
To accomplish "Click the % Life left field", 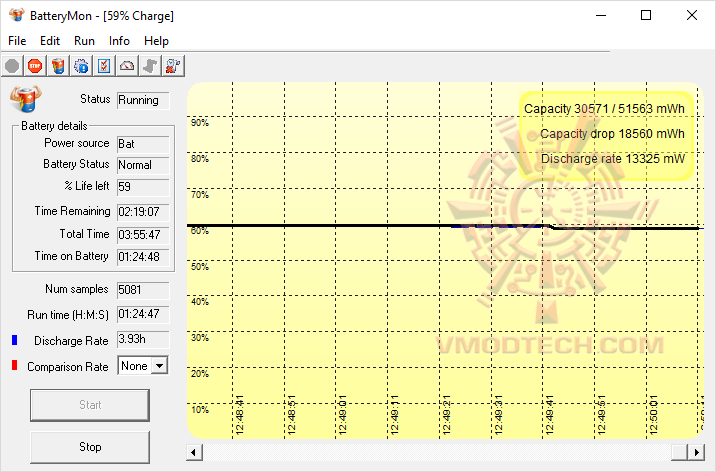I will (x=143, y=187).
